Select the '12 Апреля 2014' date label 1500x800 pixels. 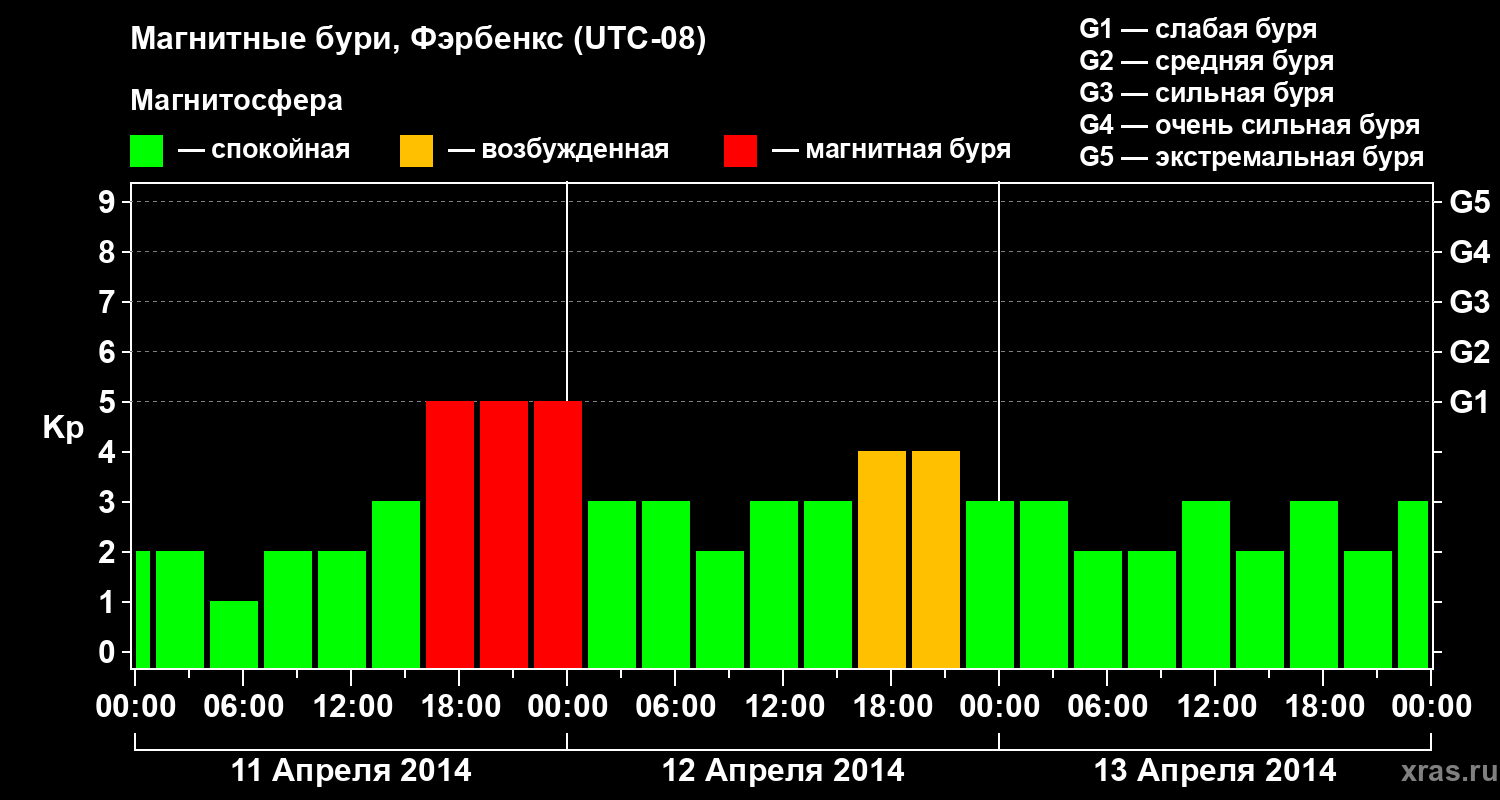pyautogui.click(x=783, y=771)
